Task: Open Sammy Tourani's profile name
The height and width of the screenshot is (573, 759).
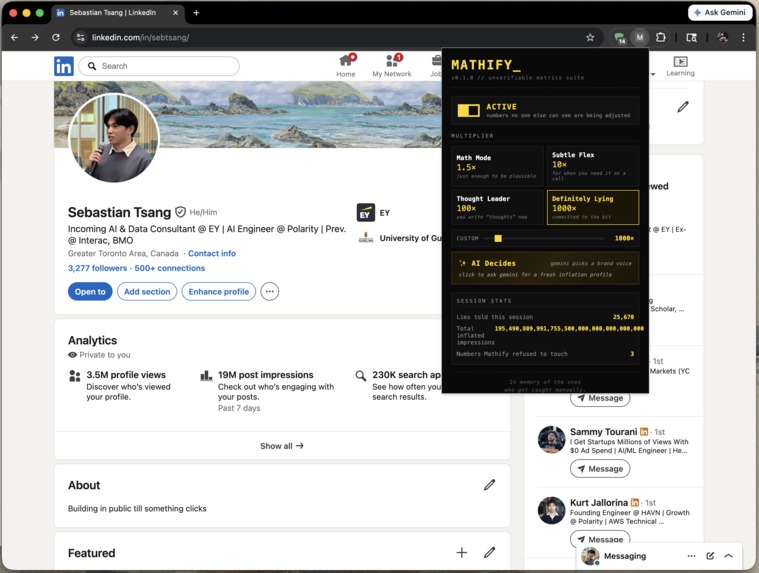Action: 604,432
